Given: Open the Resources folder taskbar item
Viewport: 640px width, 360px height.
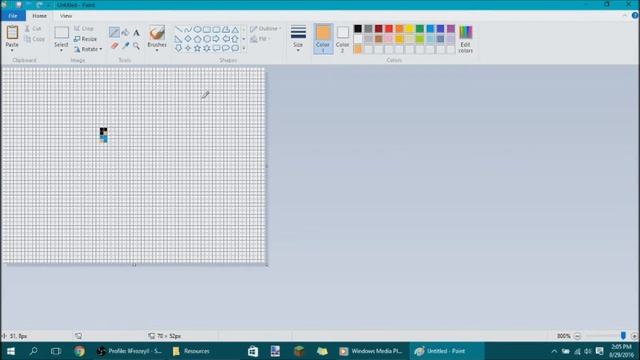Looking at the screenshot, I should click(x=191, y=351).
